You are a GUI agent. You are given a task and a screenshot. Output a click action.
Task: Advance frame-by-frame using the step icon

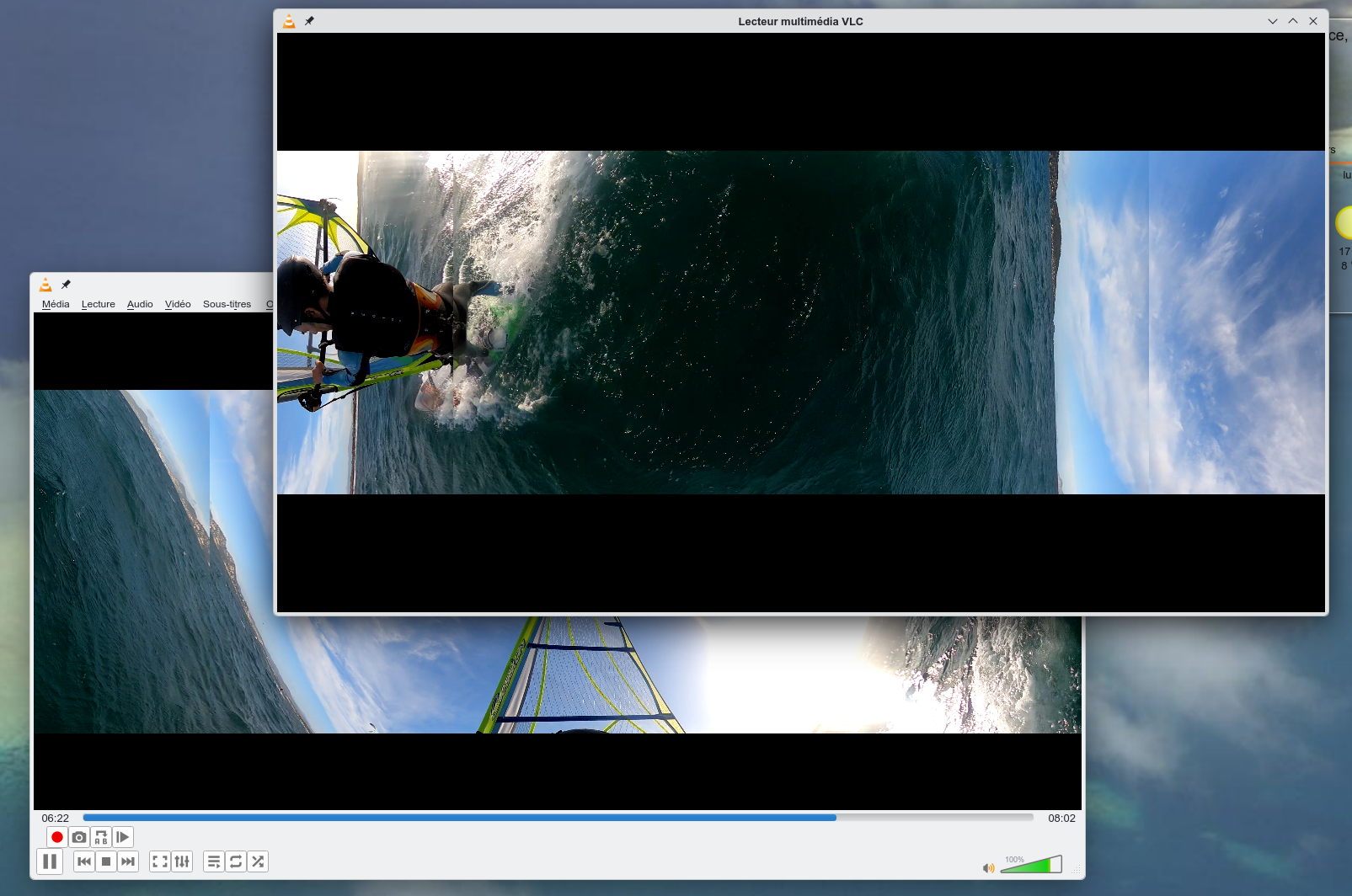(123, 837)
